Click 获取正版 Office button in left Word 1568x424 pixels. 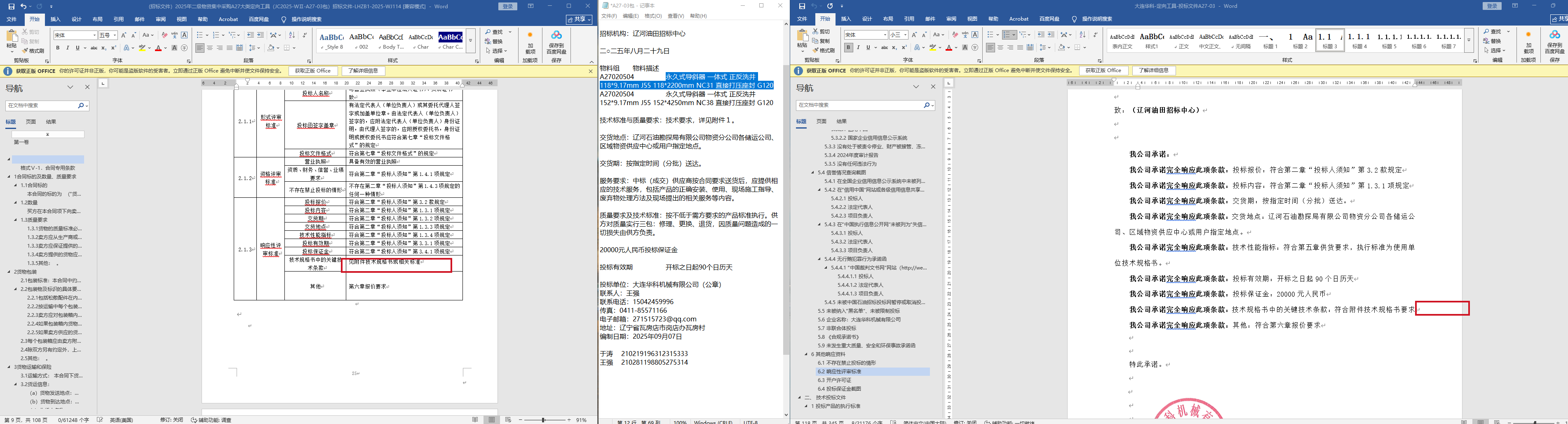(312, 71)
